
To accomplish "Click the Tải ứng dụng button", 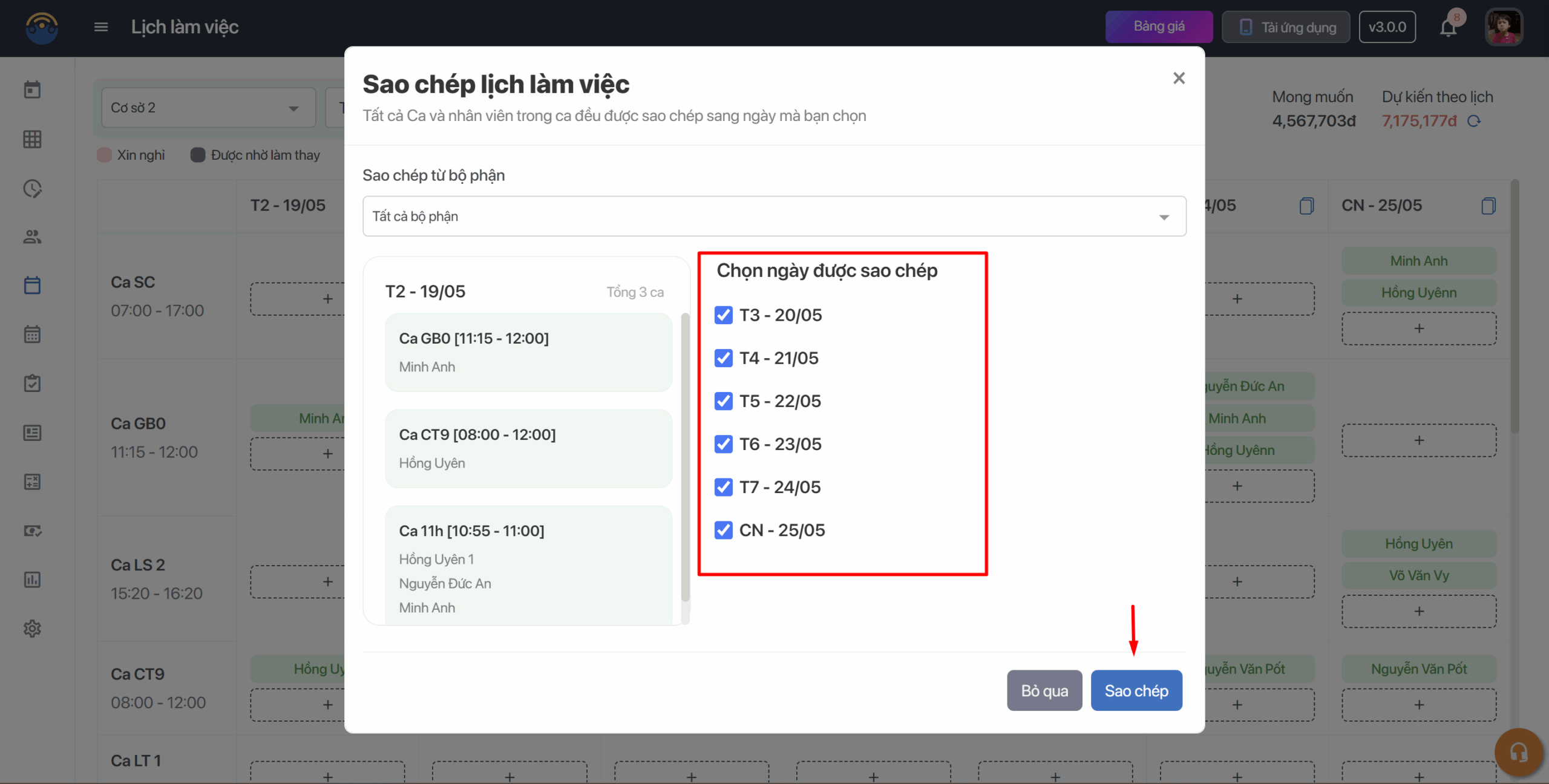I will [x=1286, y=27].
